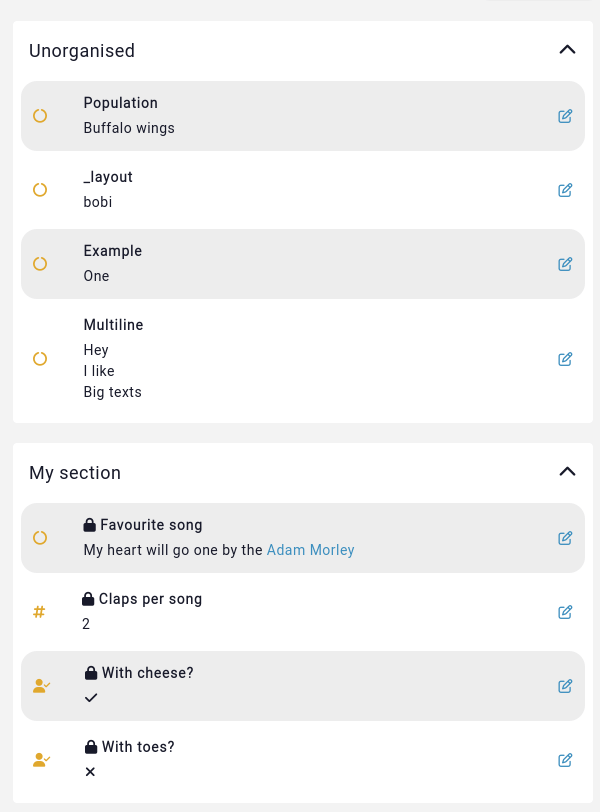Select the Multiline row text
Screen dimensions: 600x812
(113, 371)
